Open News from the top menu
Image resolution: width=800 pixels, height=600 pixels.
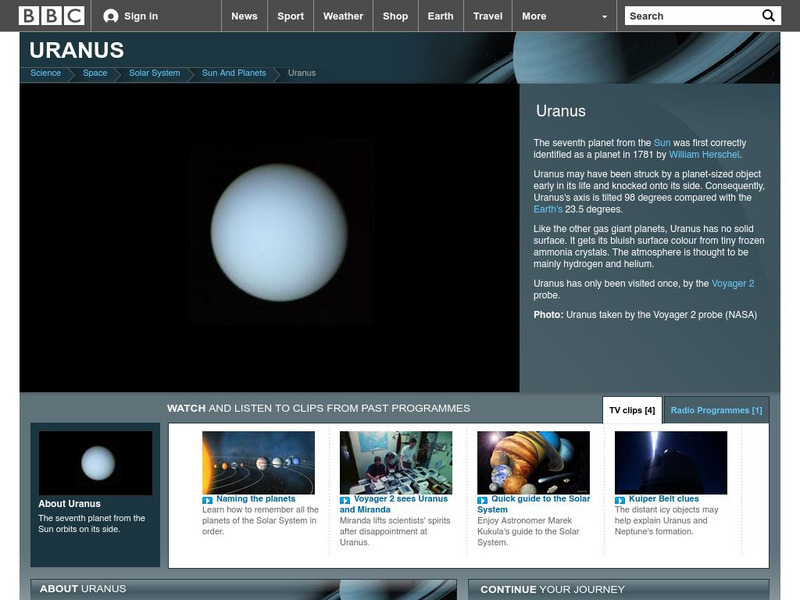tap(244, 16)
